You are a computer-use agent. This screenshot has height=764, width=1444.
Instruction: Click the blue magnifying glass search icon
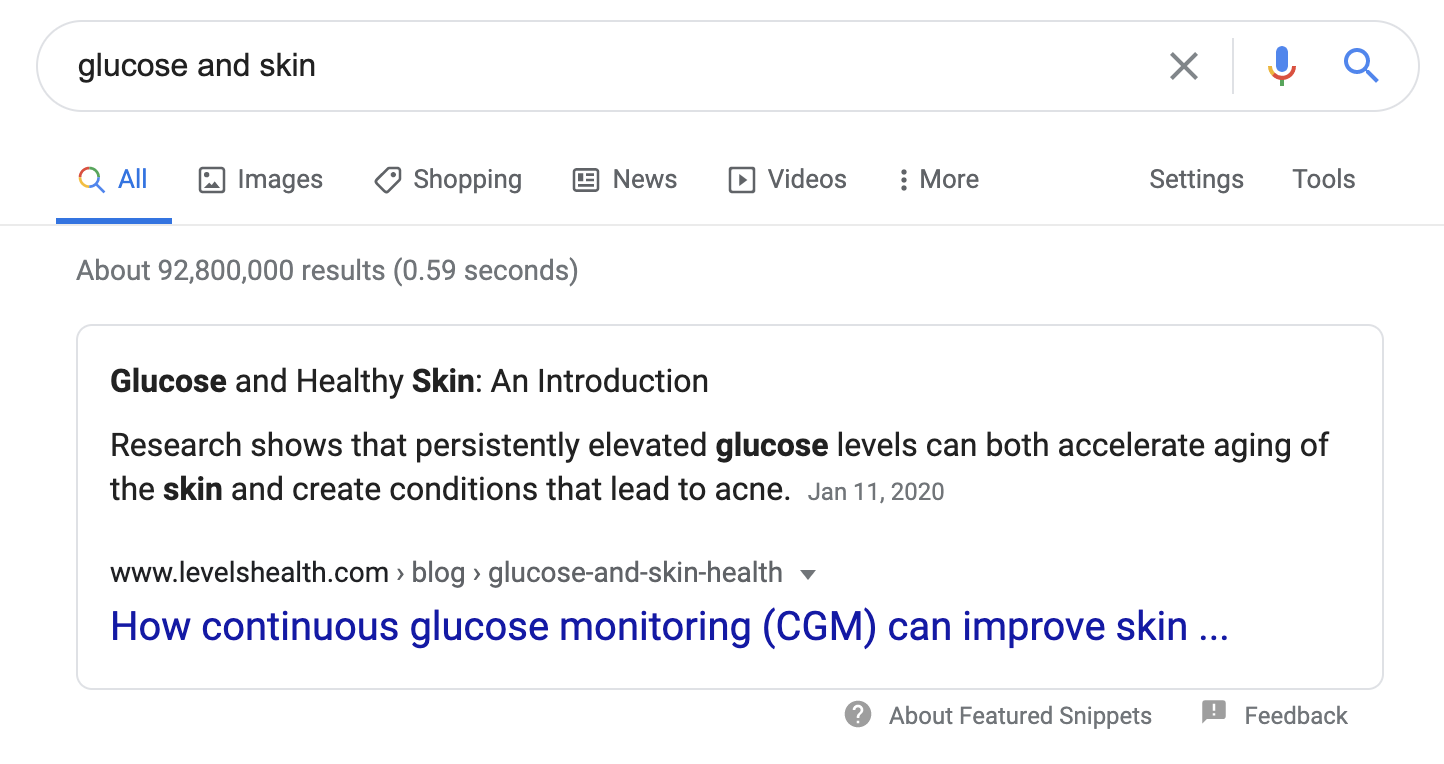1361,66
